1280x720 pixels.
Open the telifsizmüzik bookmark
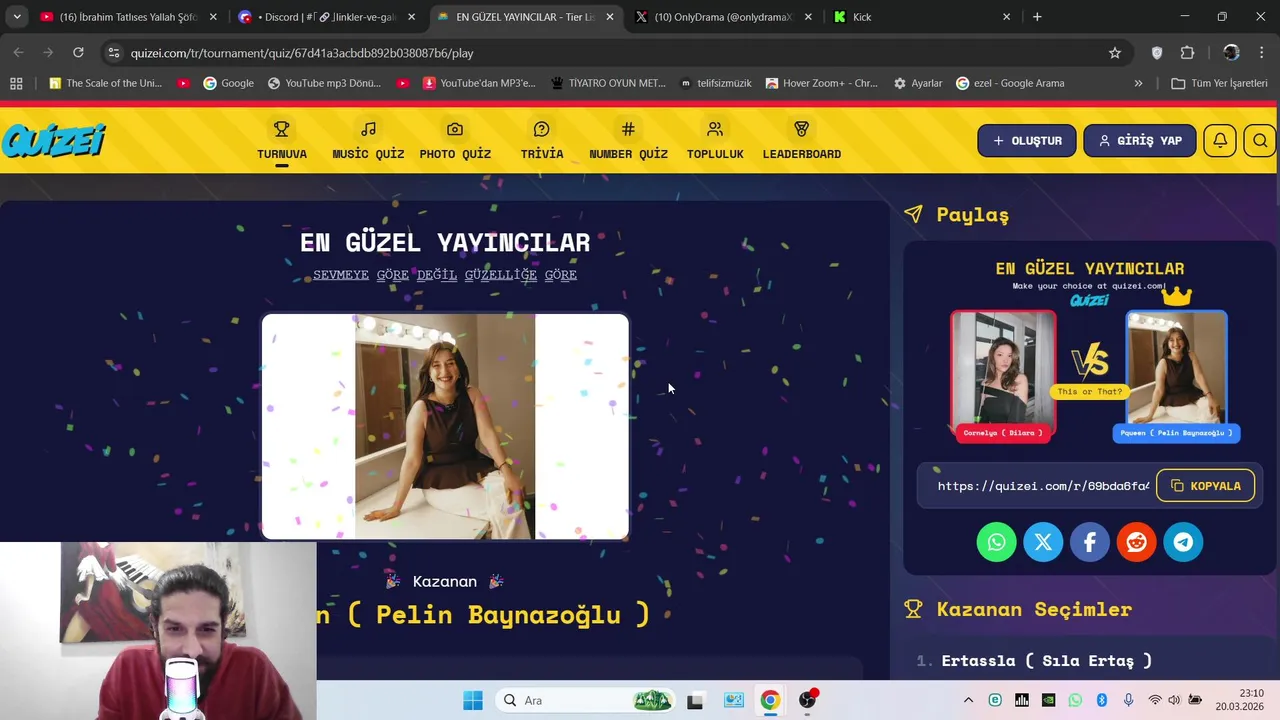coord(715,83)
